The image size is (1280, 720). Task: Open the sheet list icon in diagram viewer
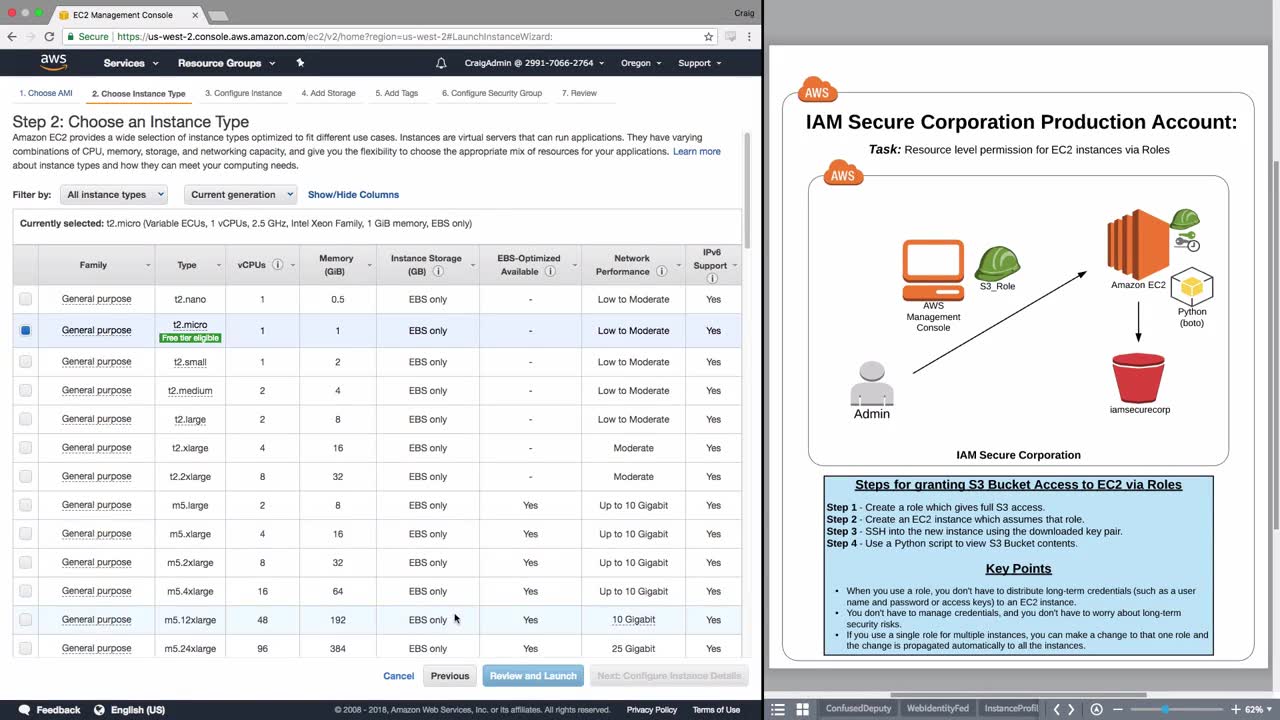click(777, 709)
